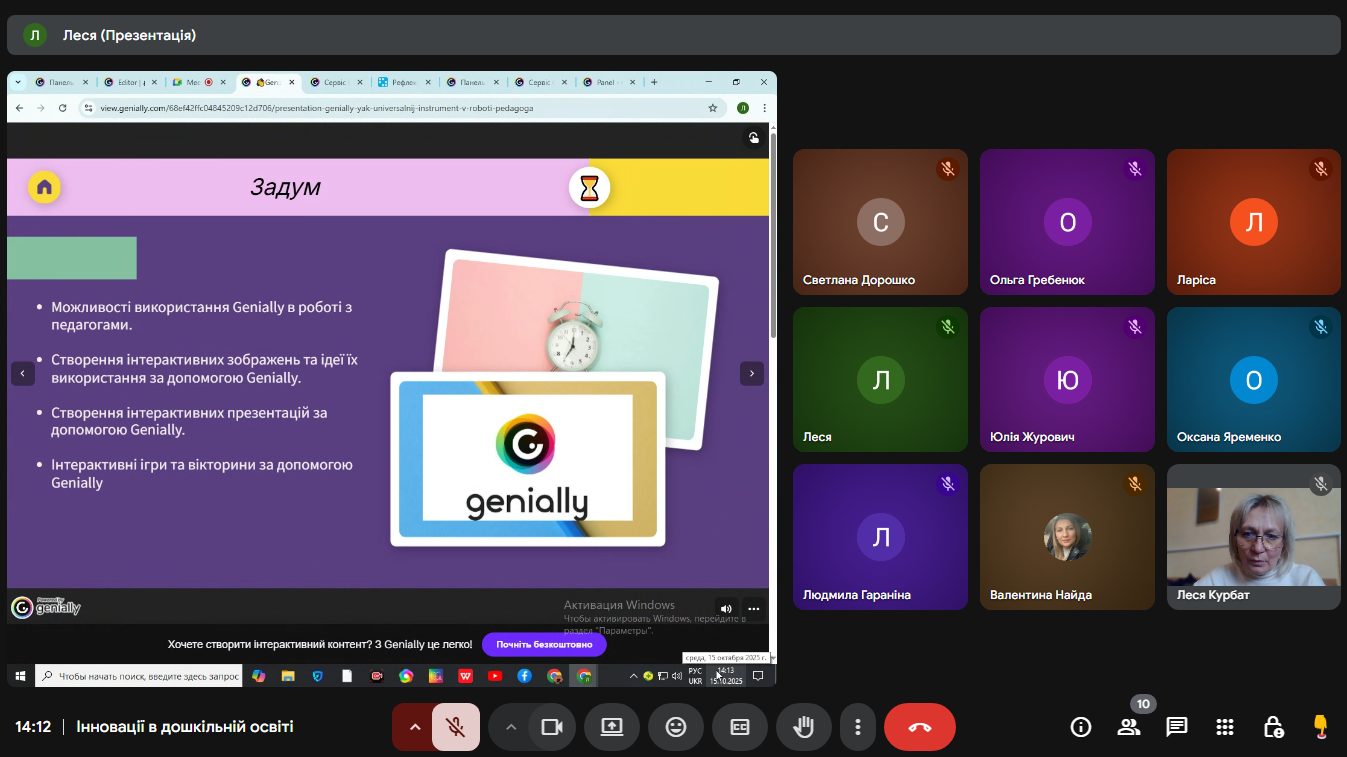1347x757 pixels.
Task: Expand video settings chevron beside camera
Action: pos(511,727)
